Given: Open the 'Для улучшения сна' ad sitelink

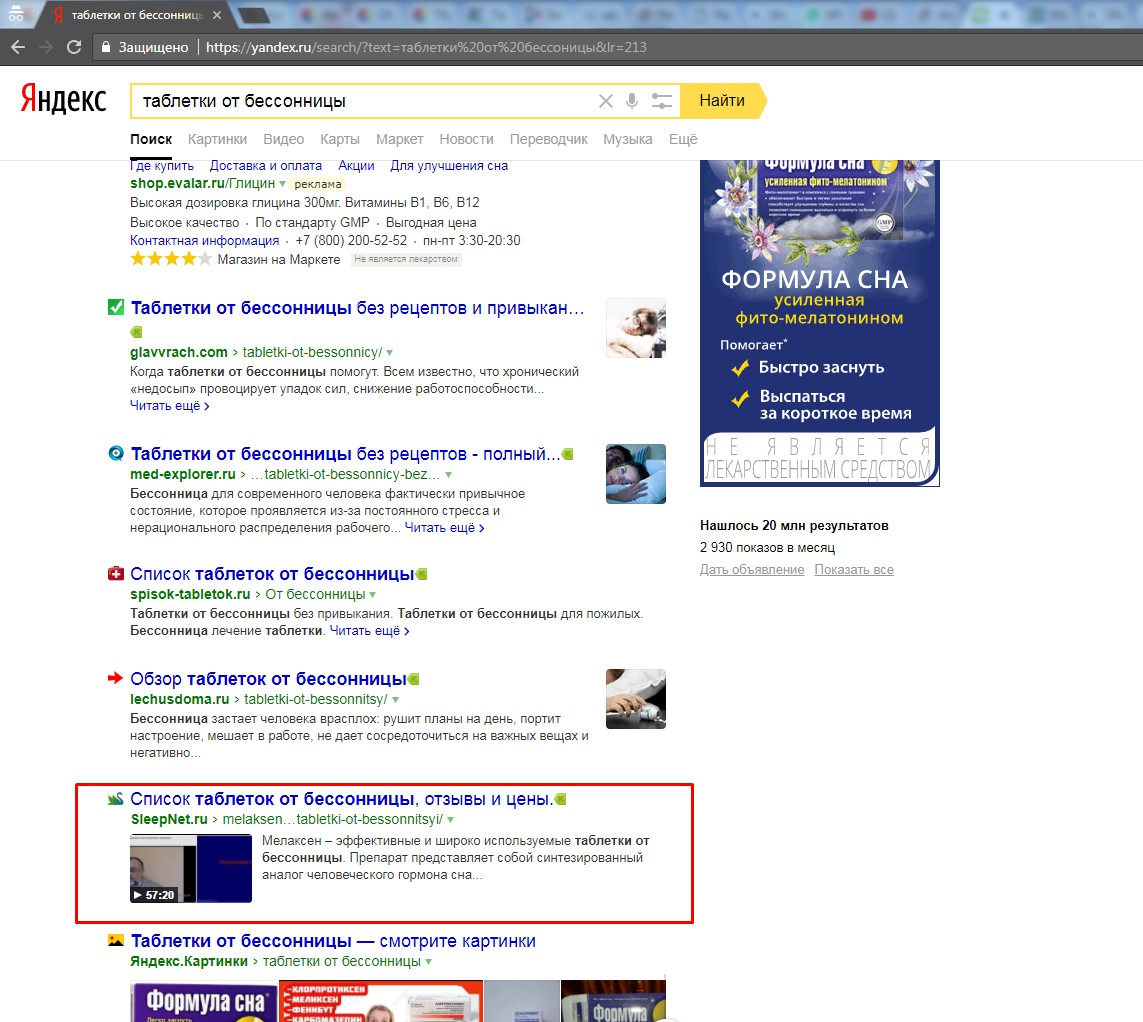Looking at the screenshot, I should 449,165.
